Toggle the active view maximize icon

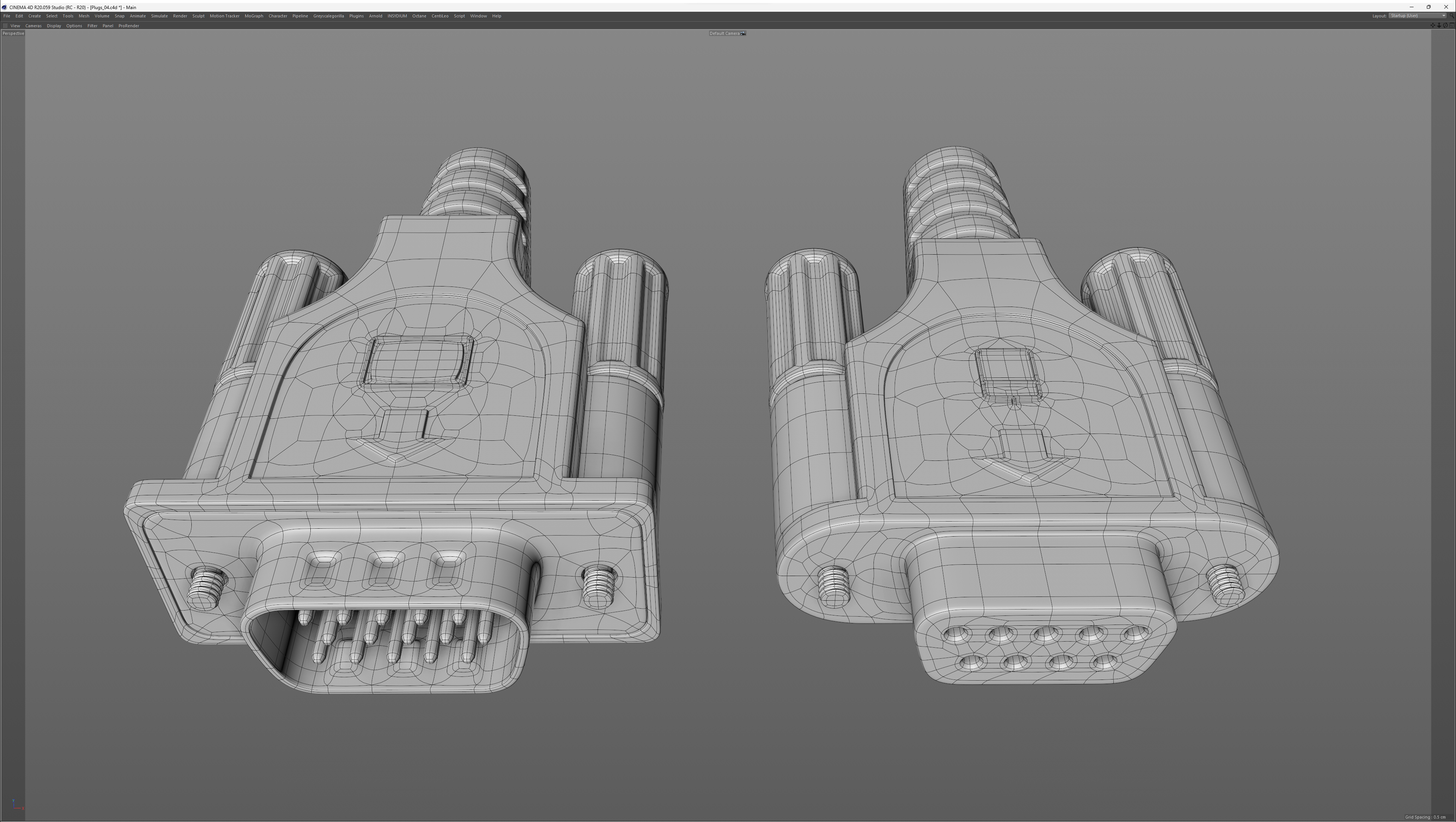click(1451, 25)
